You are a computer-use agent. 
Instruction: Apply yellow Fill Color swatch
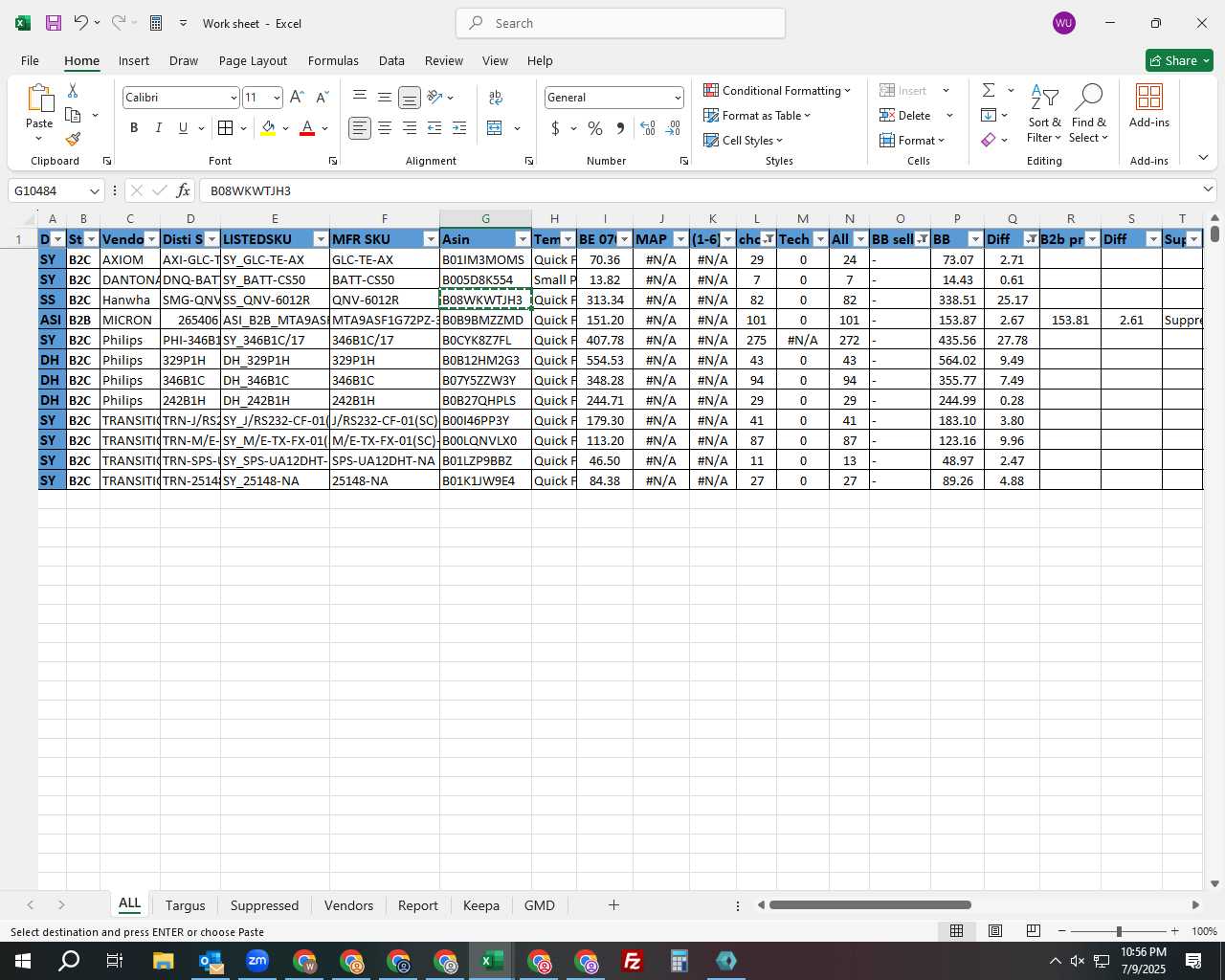point(268,128)
